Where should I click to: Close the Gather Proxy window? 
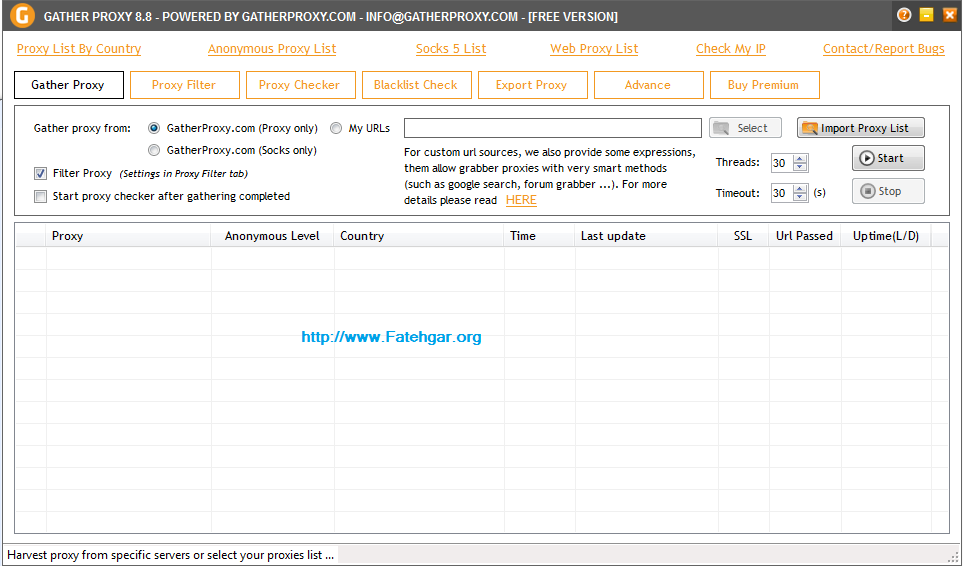coord(950,15)
